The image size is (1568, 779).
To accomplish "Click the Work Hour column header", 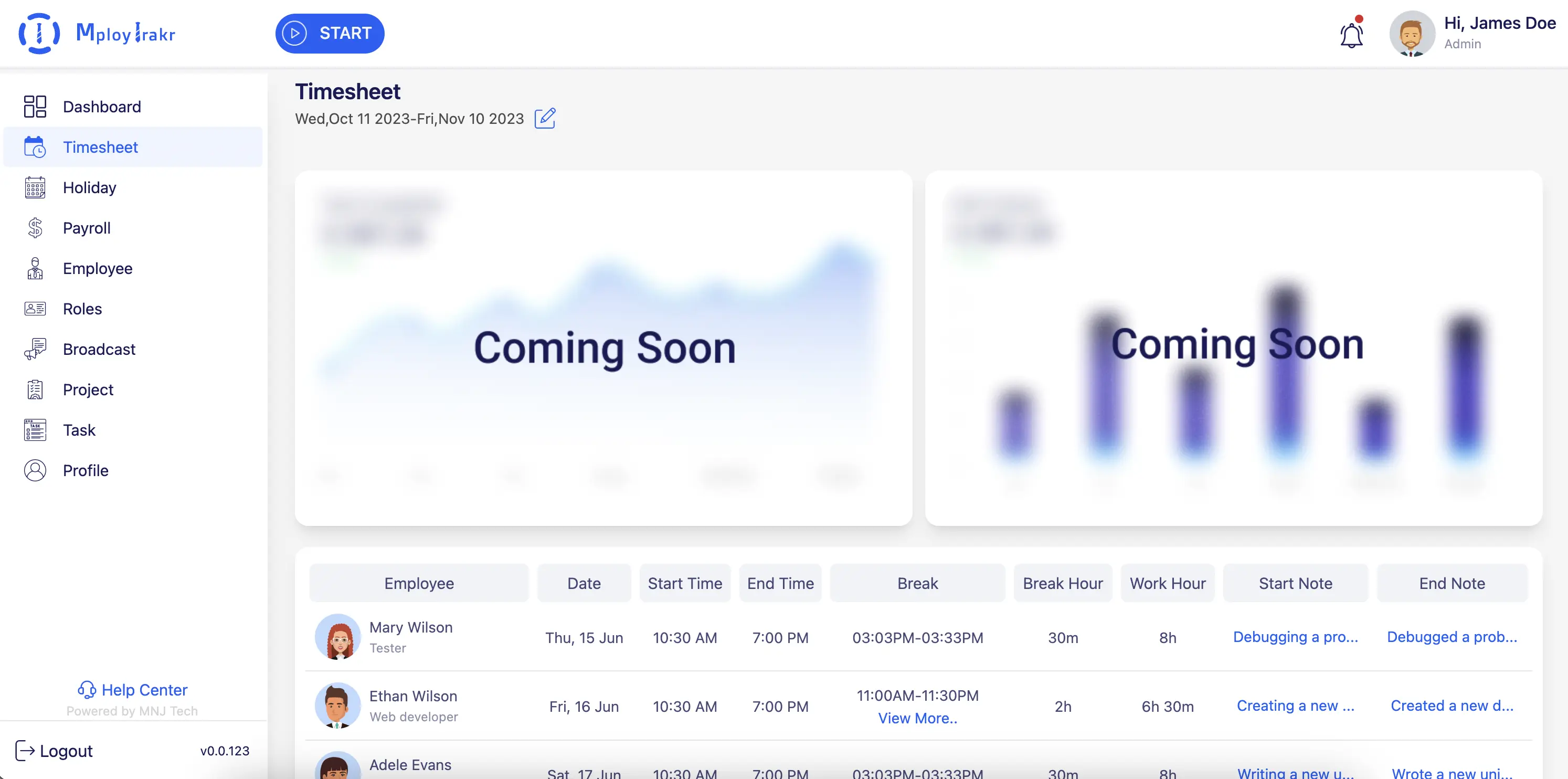I will point(1168,583).
